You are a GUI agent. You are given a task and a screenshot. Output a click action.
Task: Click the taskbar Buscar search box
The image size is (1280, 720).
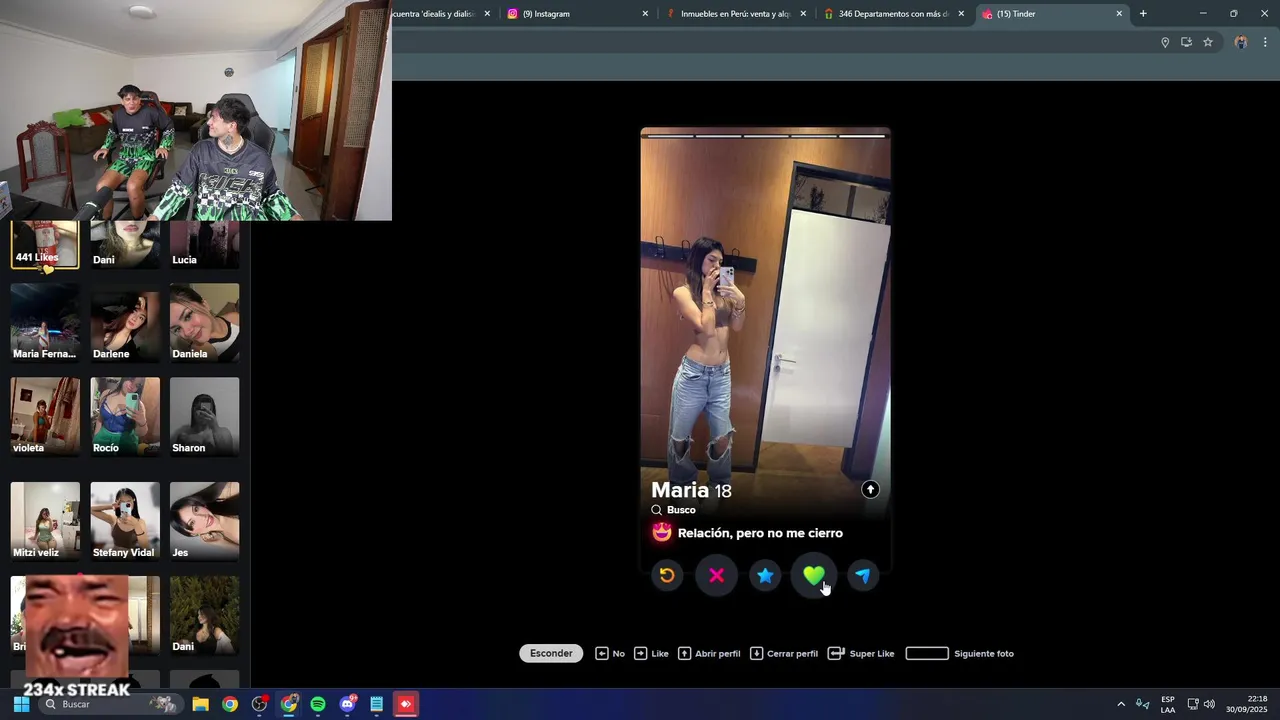(x=112, y=704)
